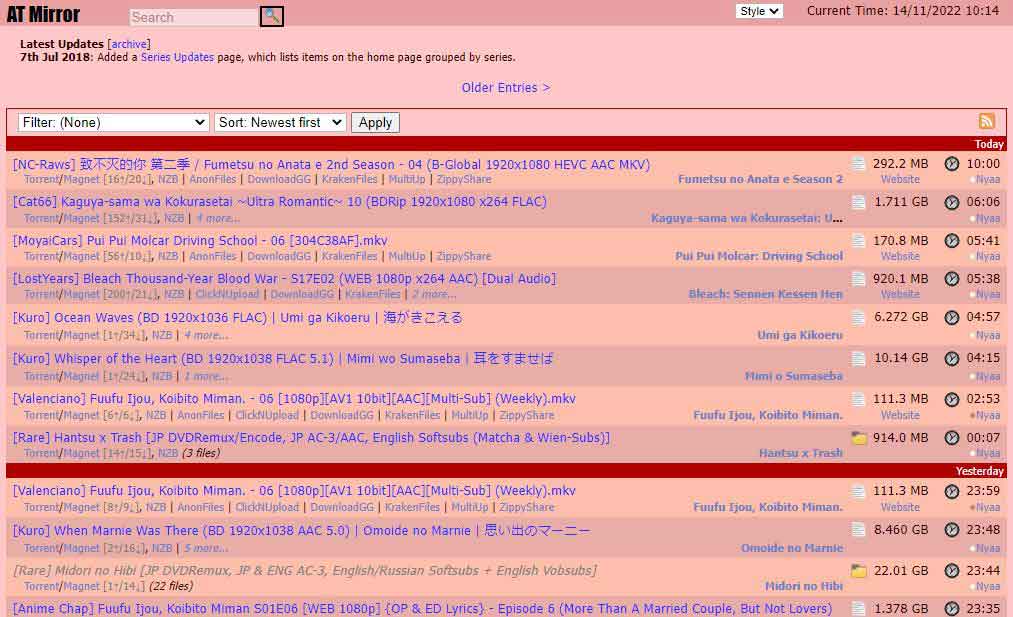Click the file icon for the NC-Raws Fumetsu entry
Screen dimensions: 1013x617
pyautogui.click(x=858, y=164)
